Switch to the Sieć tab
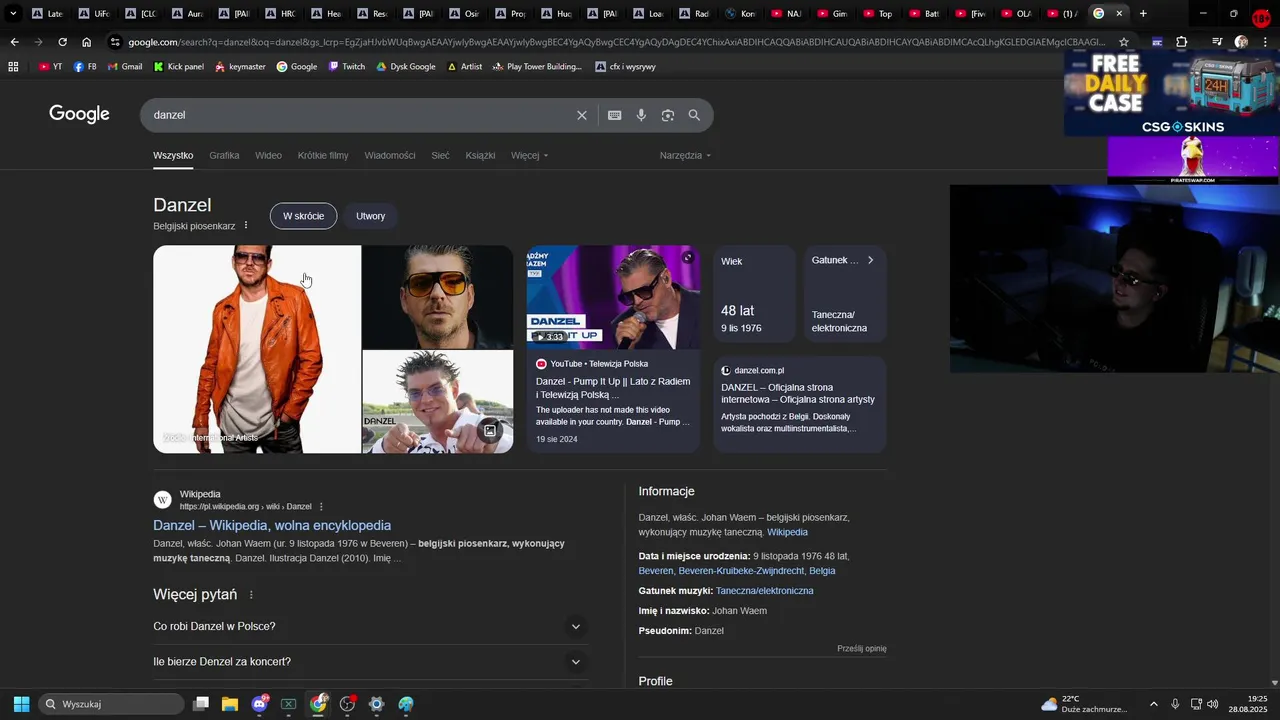 pos(440,155)
